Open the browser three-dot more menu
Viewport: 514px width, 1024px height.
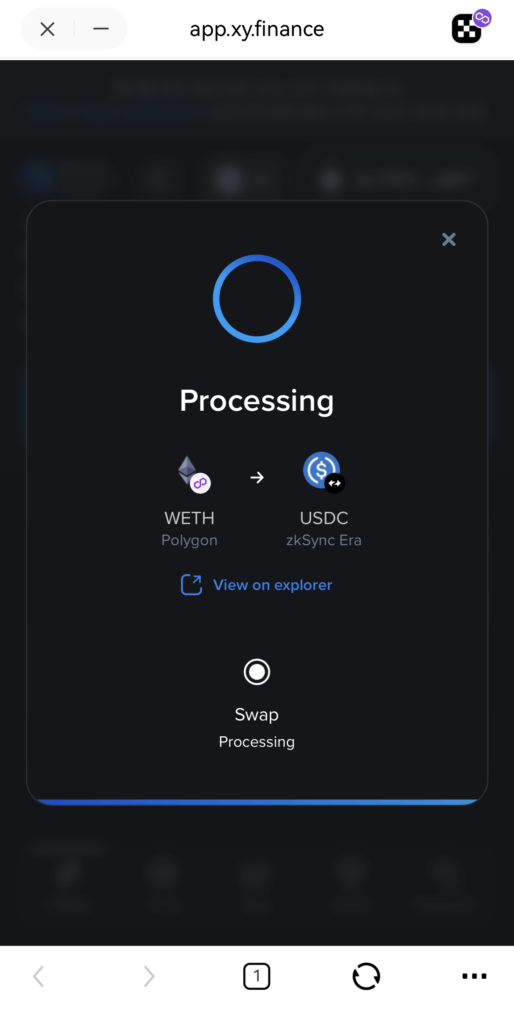pyautogui.click(x=474, y=976)
